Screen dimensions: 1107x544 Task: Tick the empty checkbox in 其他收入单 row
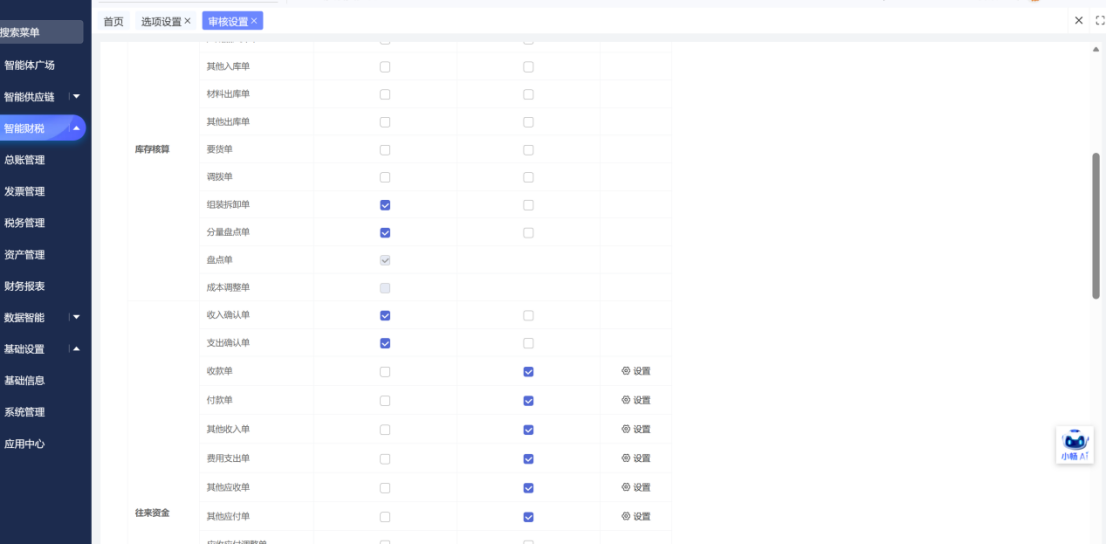(x=385, y=430)
